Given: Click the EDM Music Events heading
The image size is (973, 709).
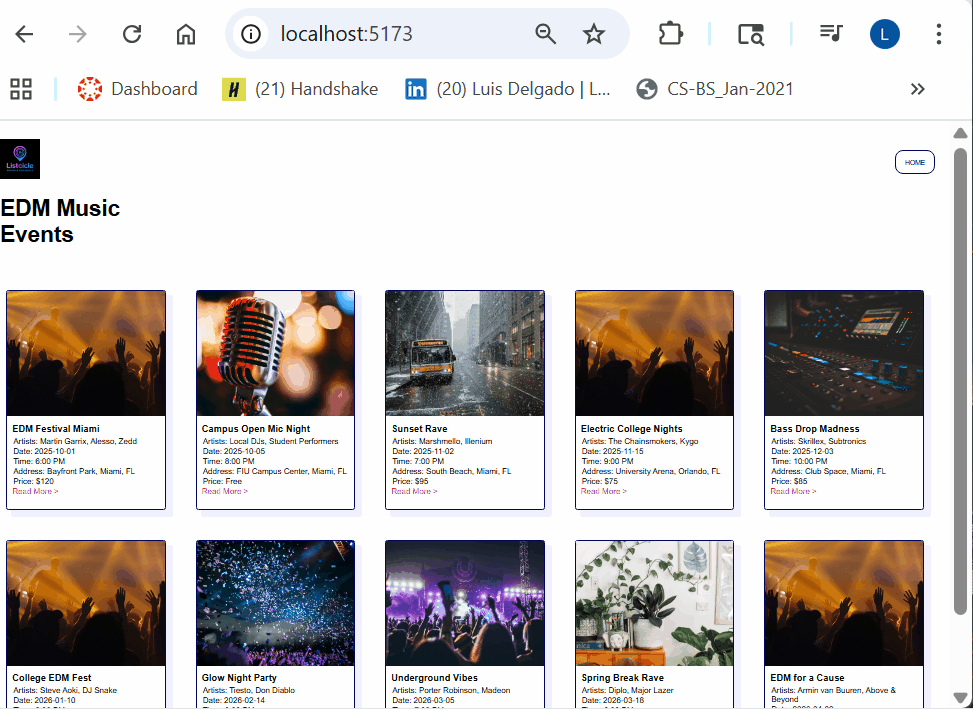Looking at the screenshot, I should point(60,221).
